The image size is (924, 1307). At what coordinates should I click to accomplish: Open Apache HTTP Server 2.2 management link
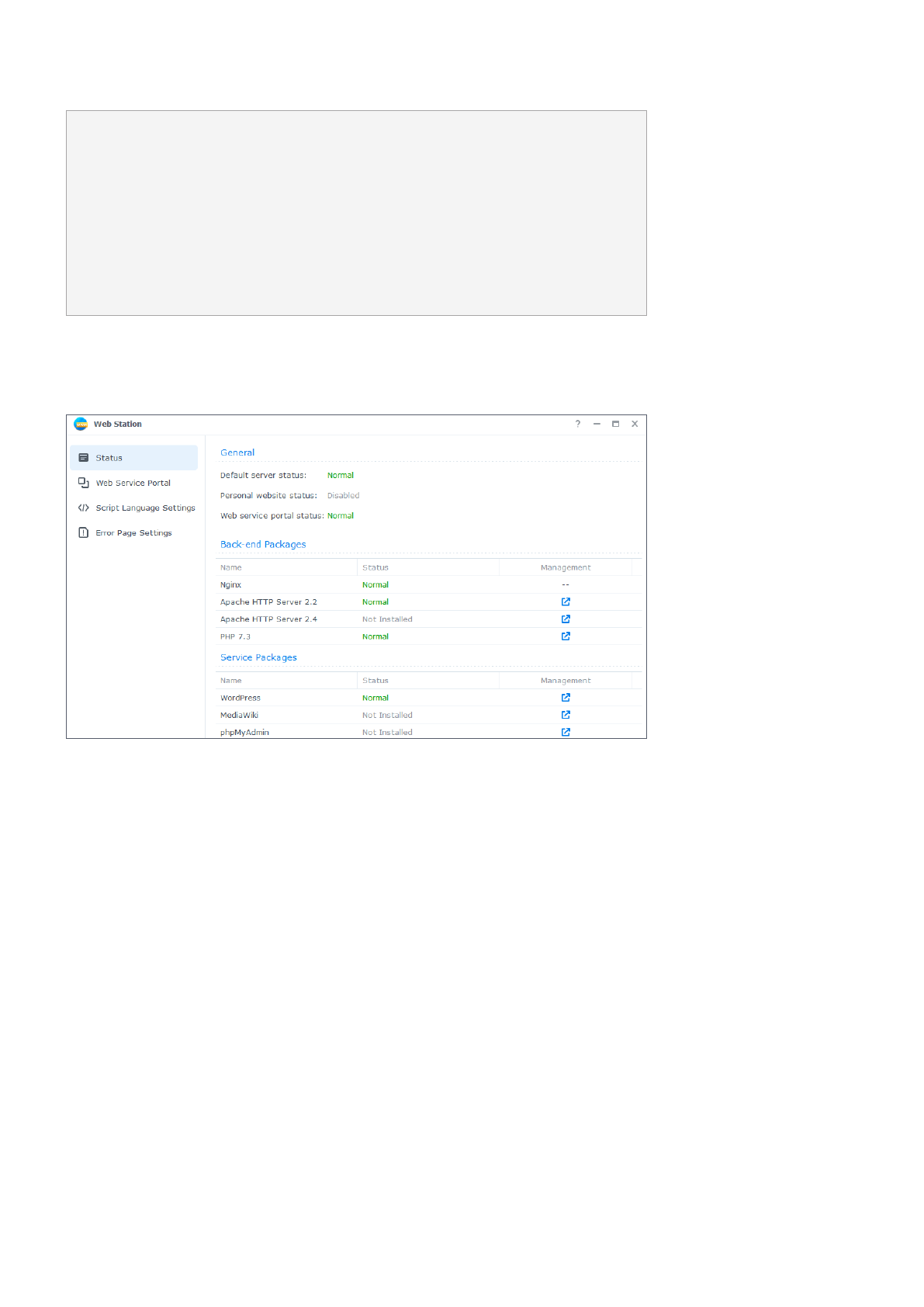click(x=566, y=601)
